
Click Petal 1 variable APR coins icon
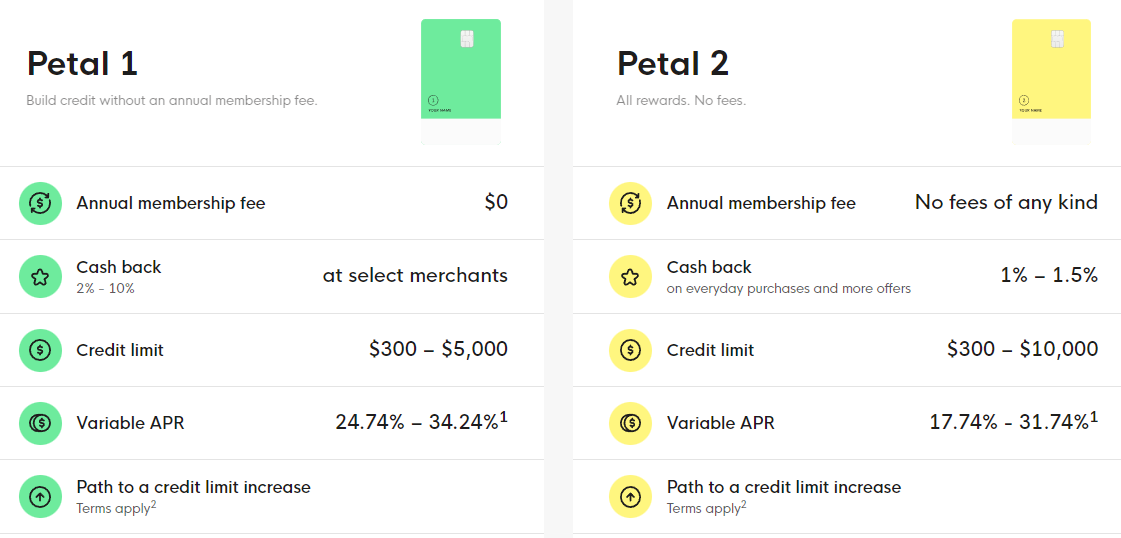40,424
